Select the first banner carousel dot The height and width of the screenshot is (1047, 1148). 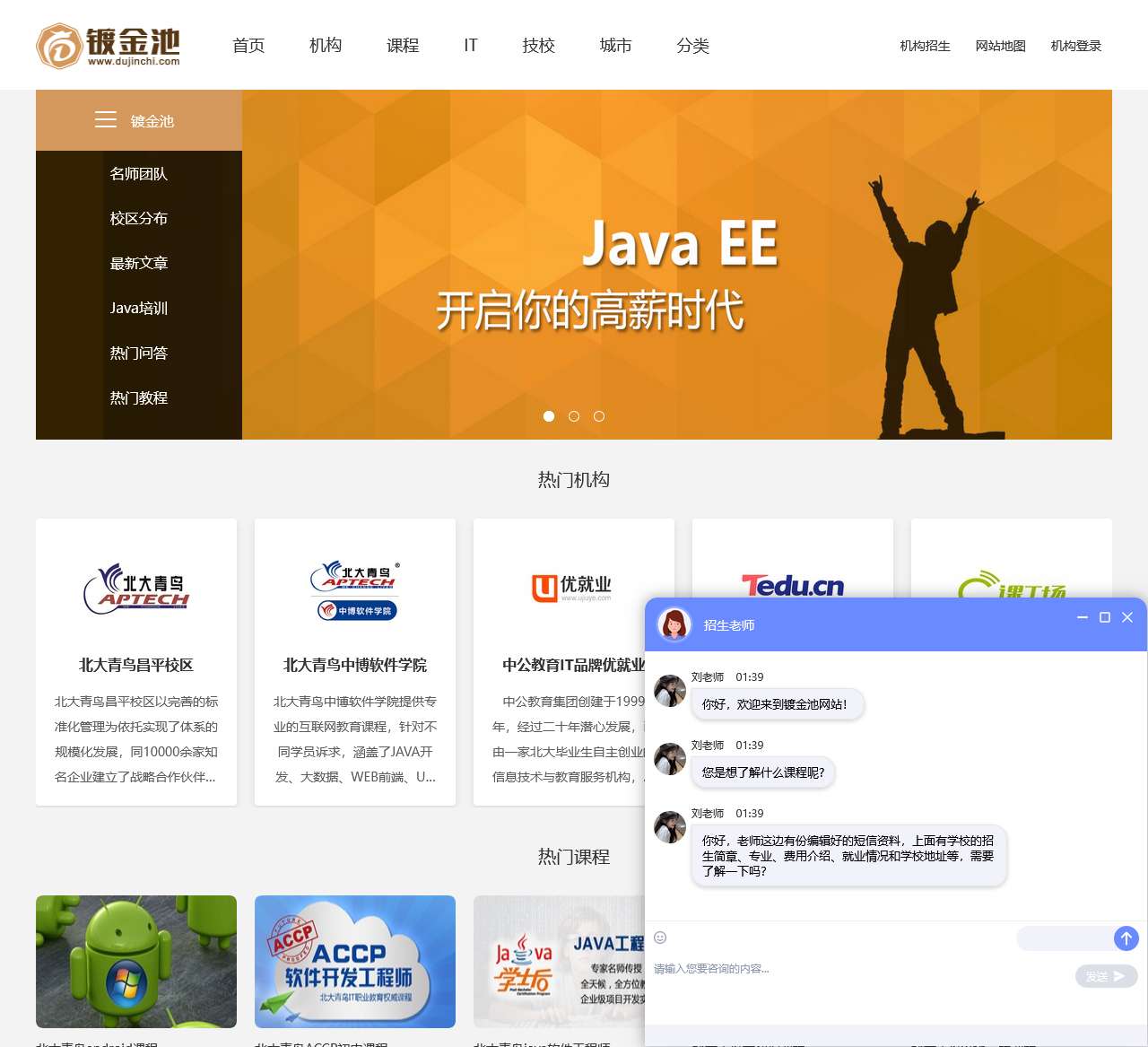click(x=549, y=416)
